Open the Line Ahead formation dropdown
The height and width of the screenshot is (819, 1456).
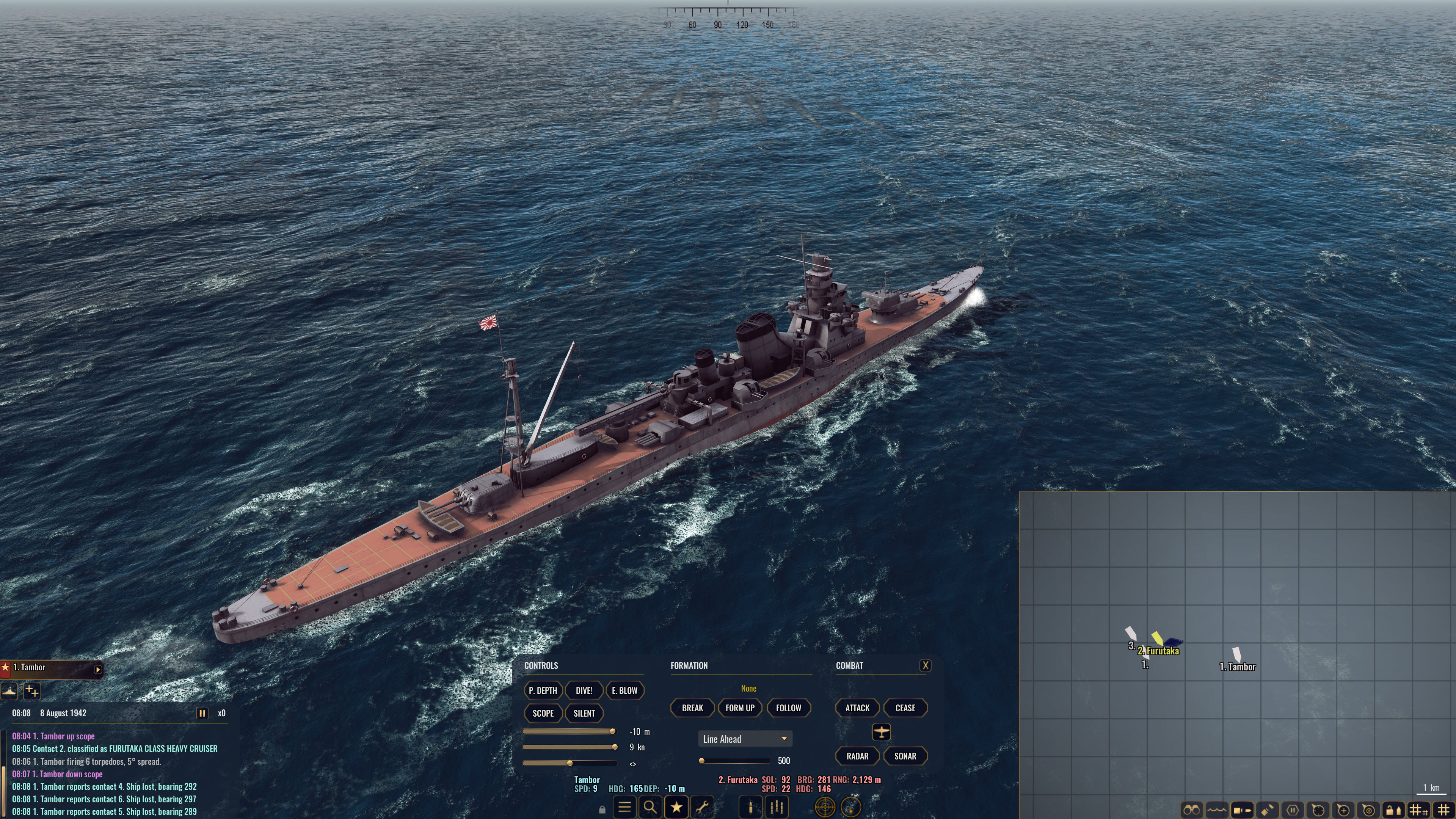point(745,739)
